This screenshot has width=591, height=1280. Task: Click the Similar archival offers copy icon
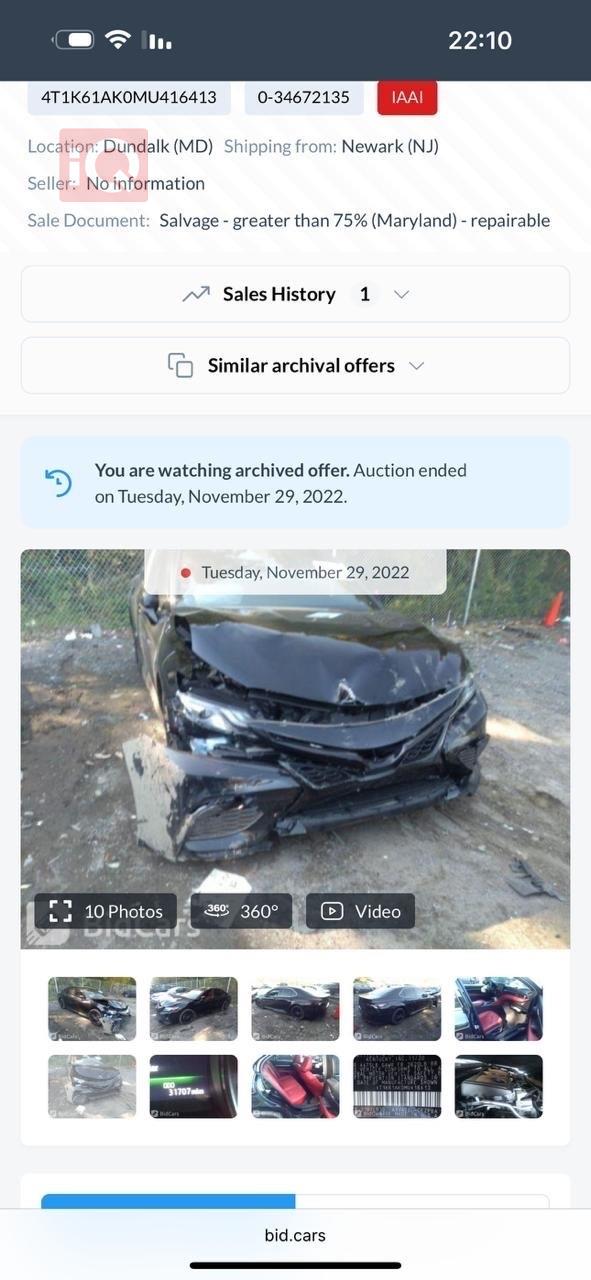click(181, 365)
